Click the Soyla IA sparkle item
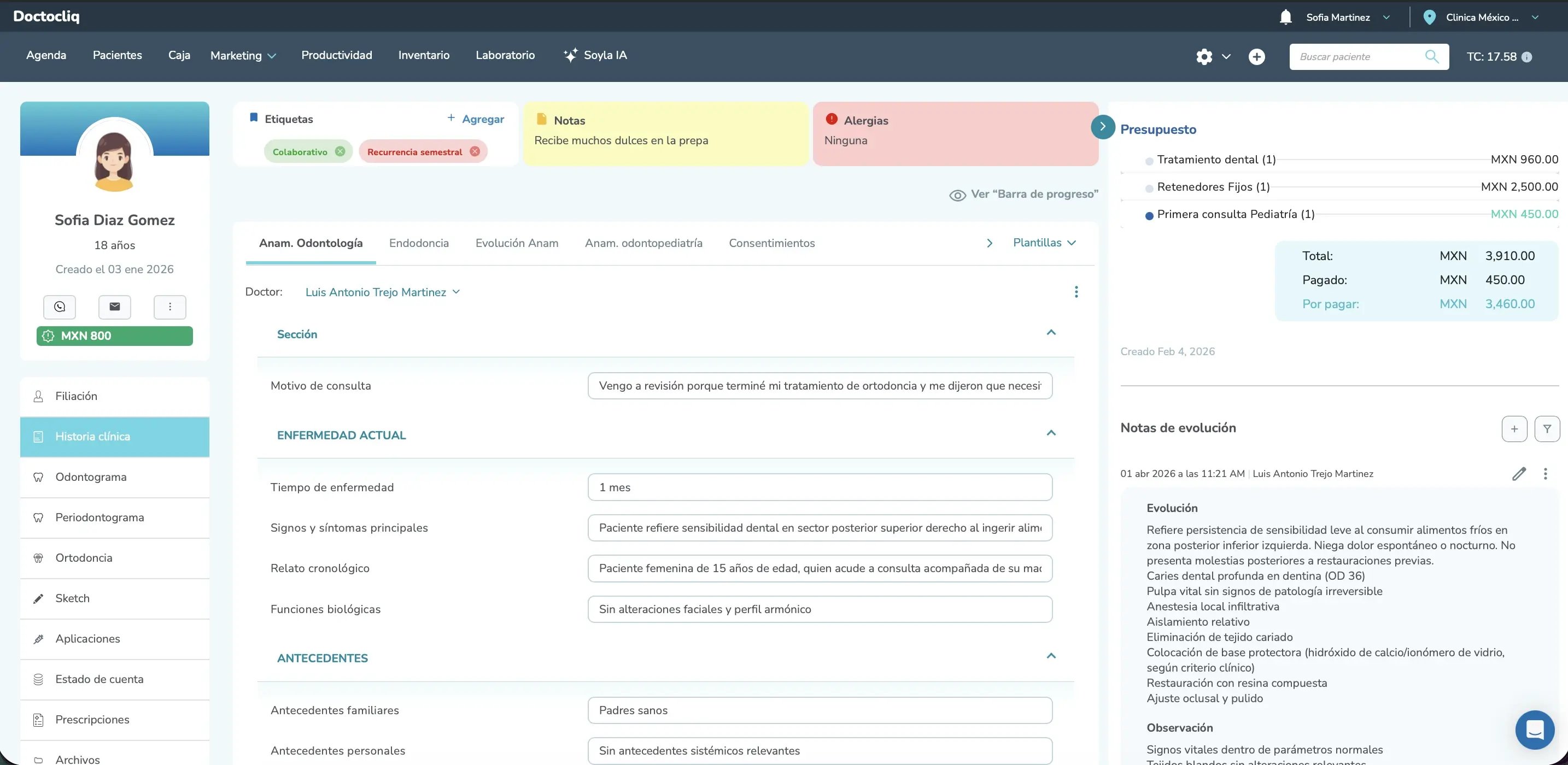The image size is (1568, 765). click(x=595, y=55)
